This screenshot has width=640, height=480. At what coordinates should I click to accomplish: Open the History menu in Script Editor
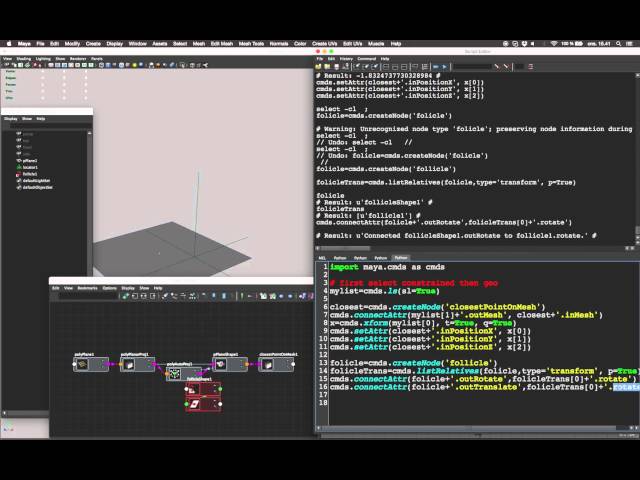pyautogui.click(x=346, y=59)
